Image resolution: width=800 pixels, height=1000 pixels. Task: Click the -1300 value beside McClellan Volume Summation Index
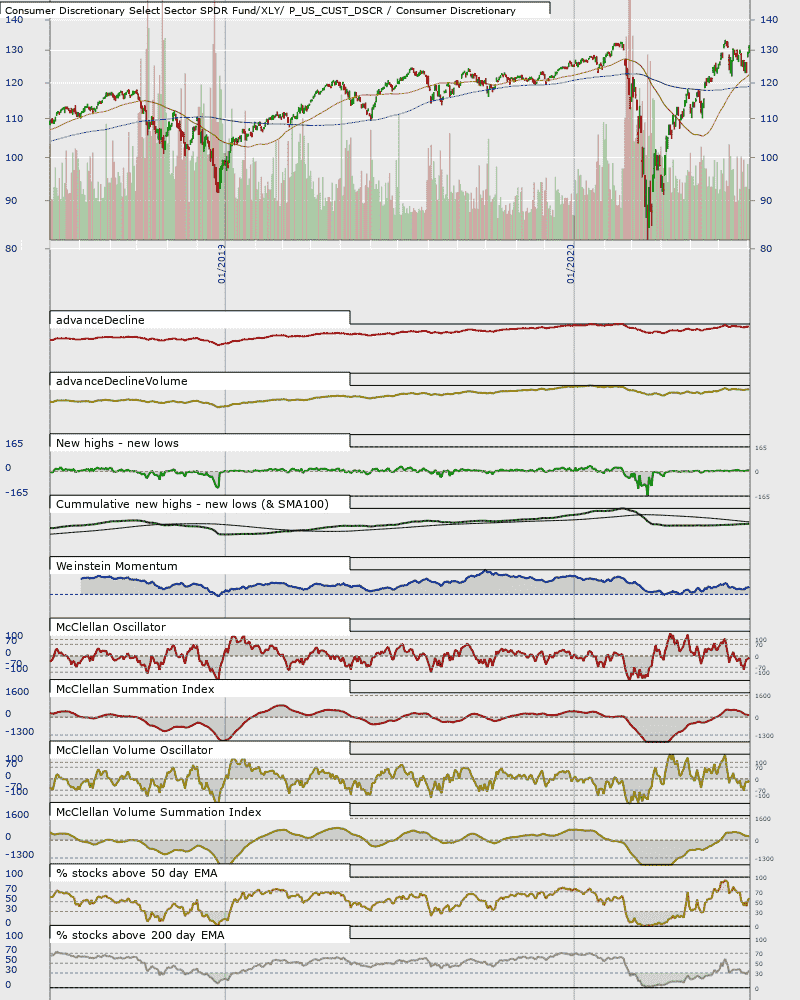20,855
